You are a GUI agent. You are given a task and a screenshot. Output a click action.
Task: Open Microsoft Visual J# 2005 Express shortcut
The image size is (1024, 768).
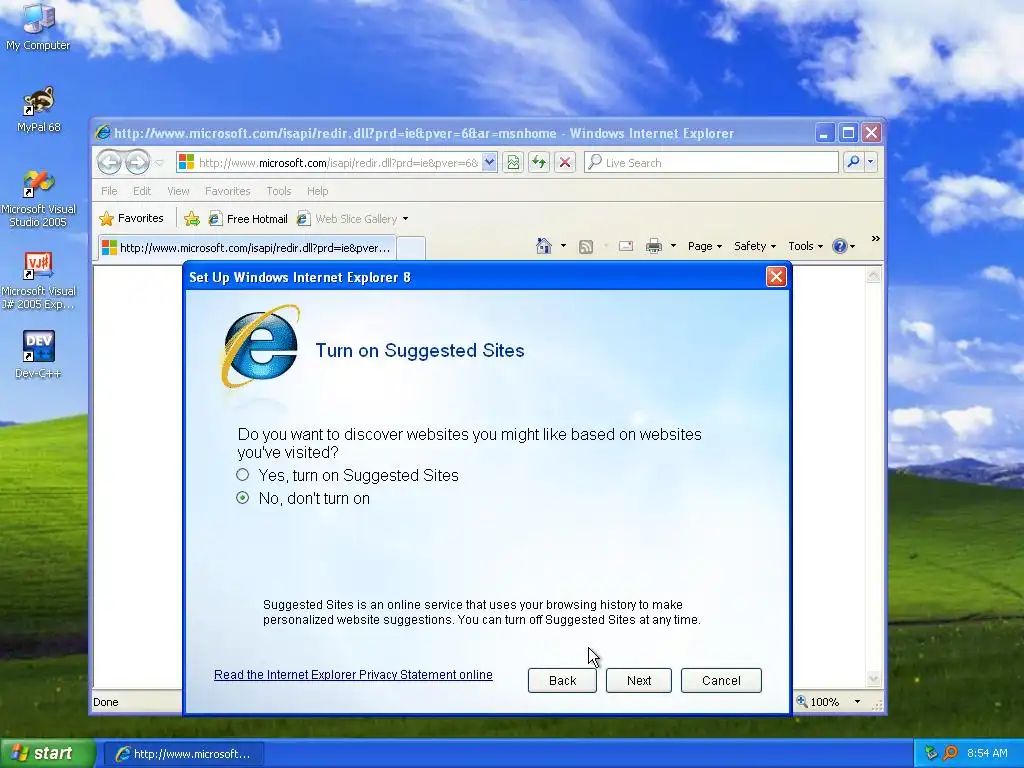tap(38, 281)
